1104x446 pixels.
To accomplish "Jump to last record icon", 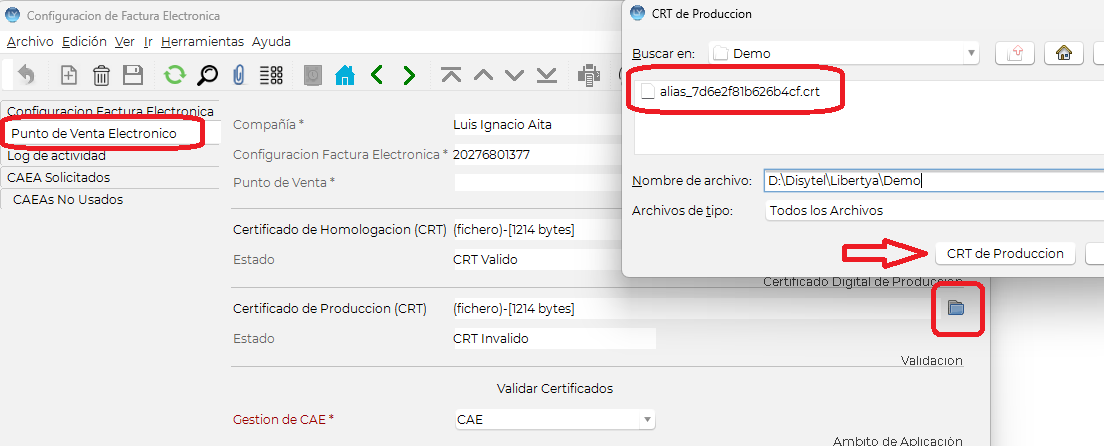I will tap(546, 75).
